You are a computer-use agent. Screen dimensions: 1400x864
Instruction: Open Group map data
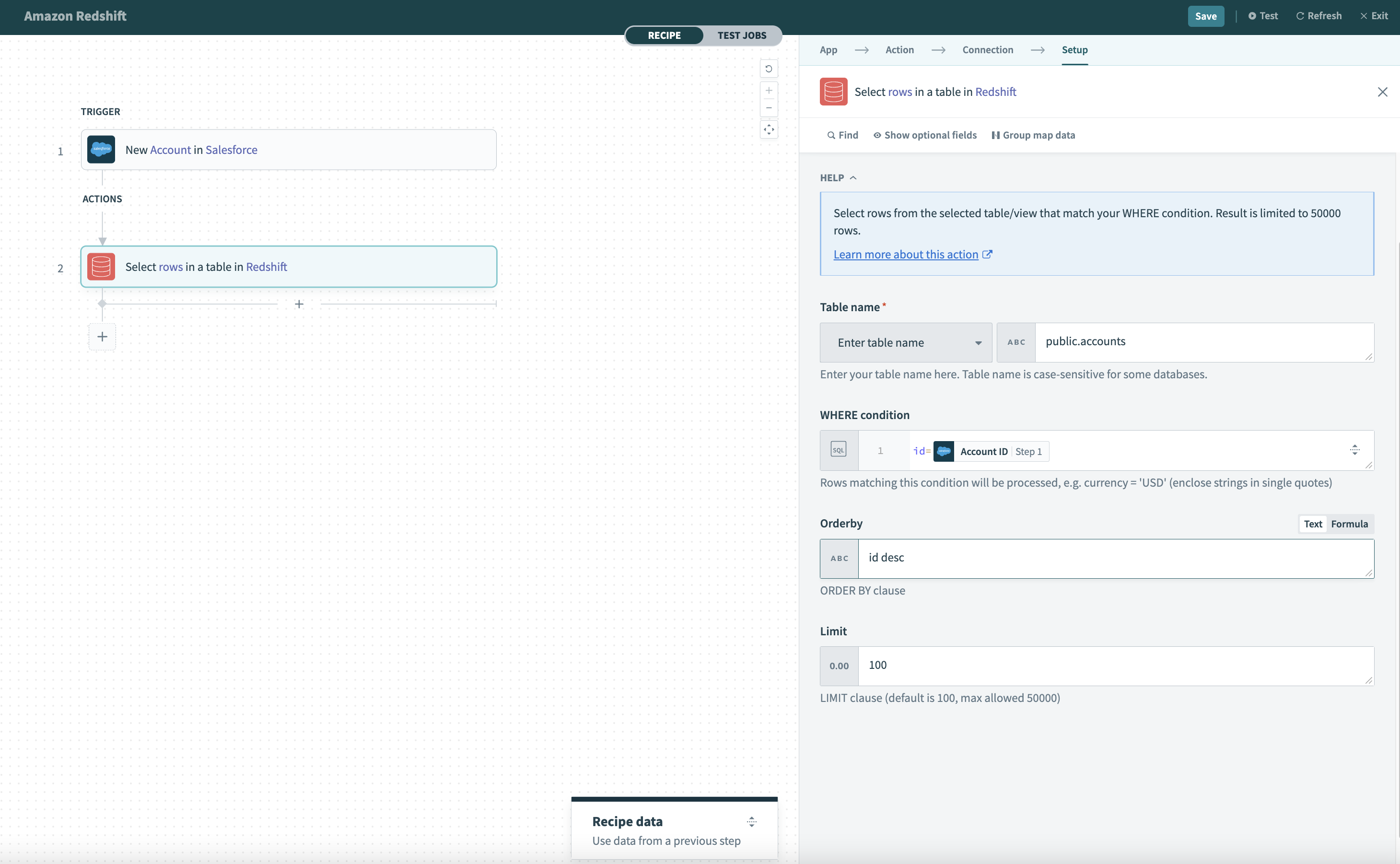pyautogui.click(x=1034, y=135)
